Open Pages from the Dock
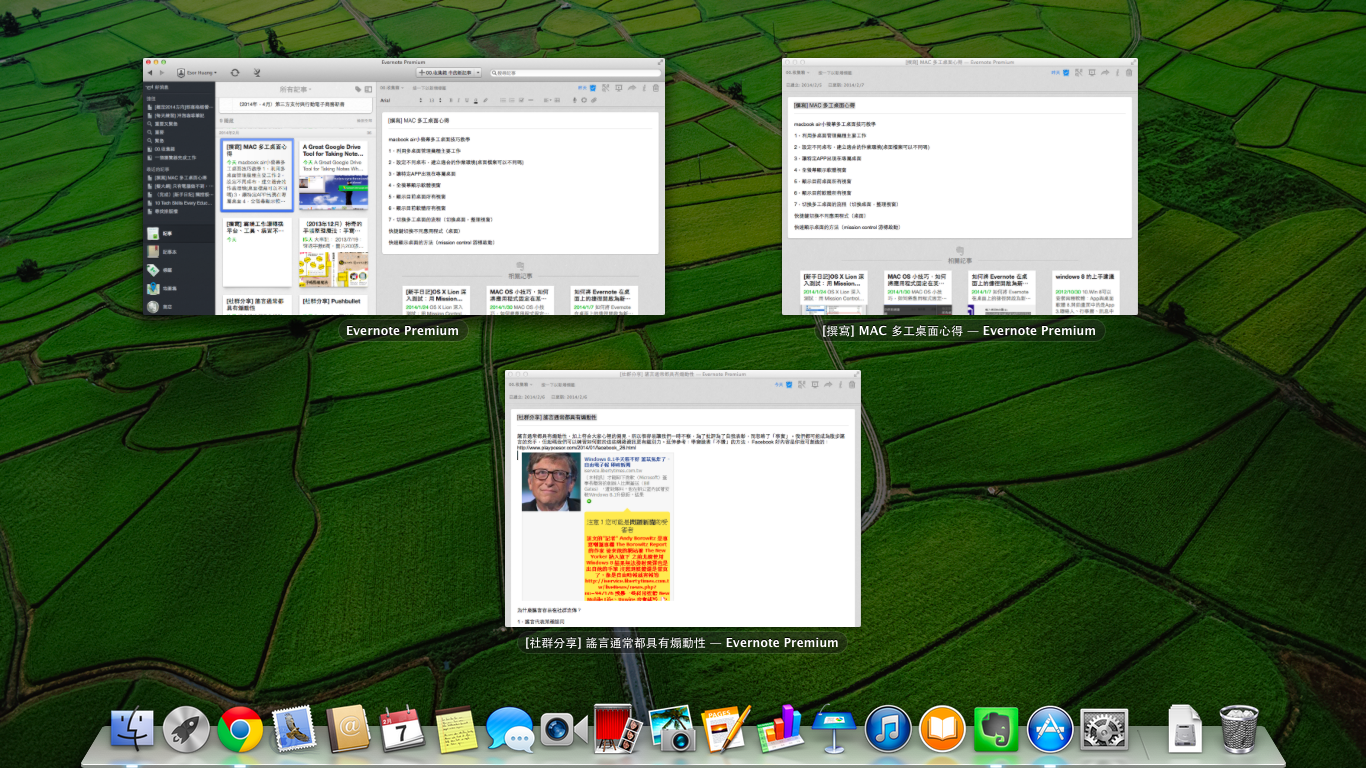1366x768 pixels. point(726,730)
